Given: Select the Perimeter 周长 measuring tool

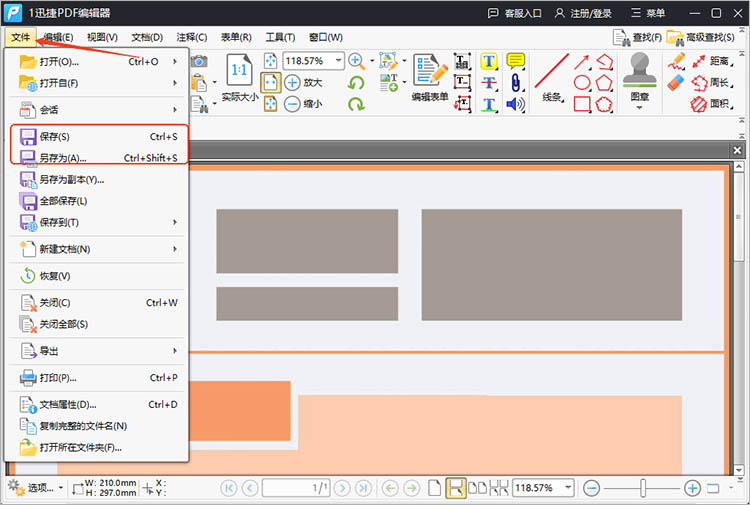Looking at the screenshot, I should point(711,83).
